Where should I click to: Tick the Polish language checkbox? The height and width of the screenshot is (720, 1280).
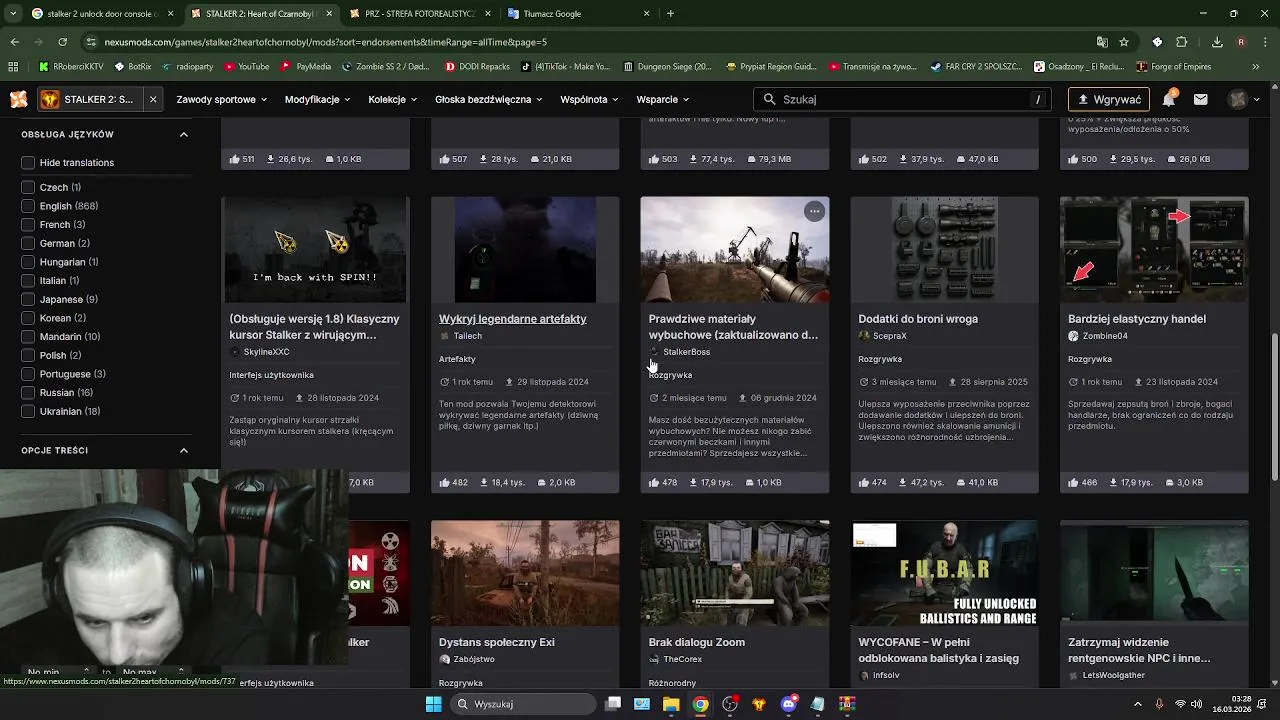(x=28, y=355)
